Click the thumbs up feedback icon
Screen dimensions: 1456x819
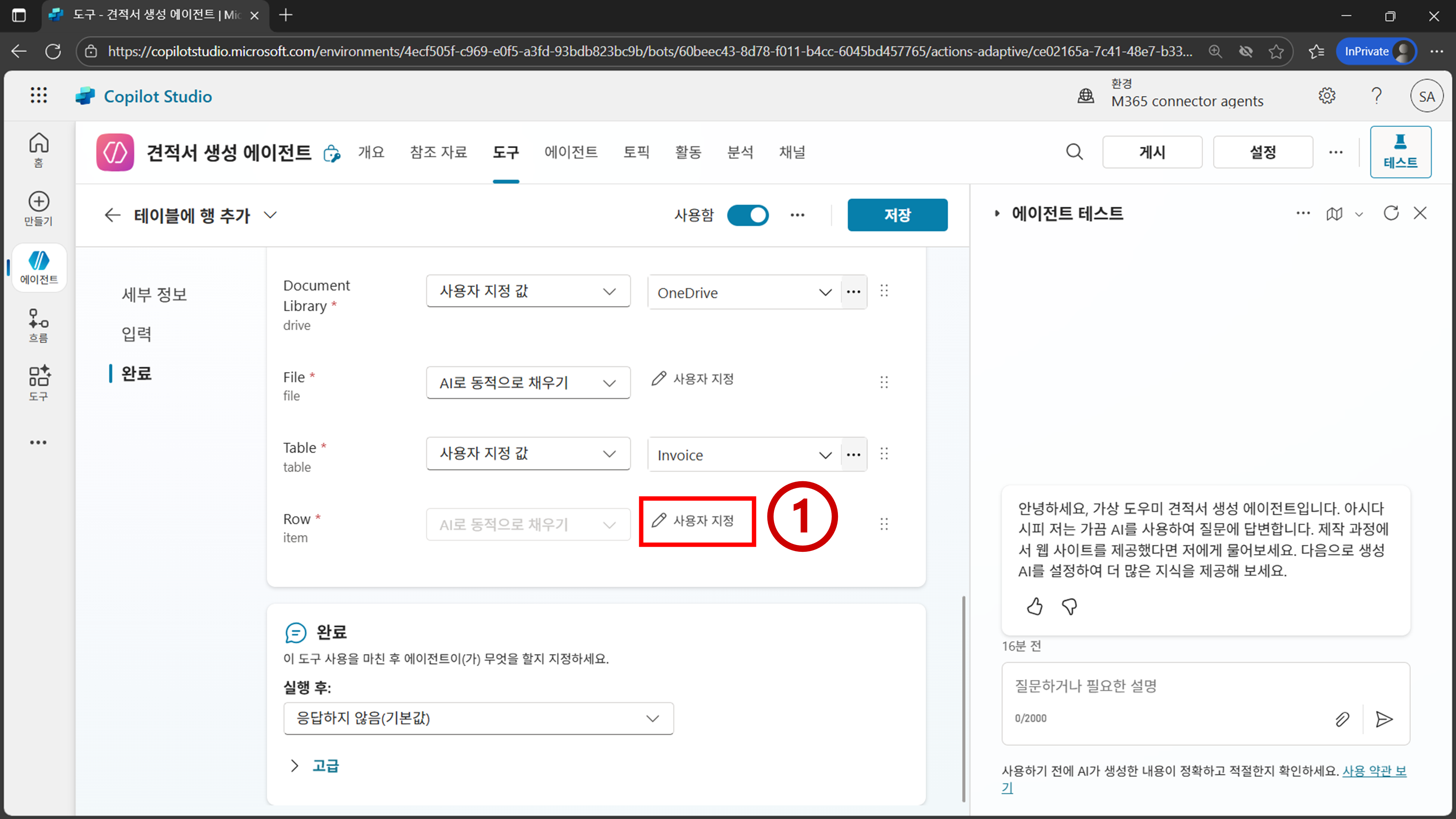[x=1034, y=606]
